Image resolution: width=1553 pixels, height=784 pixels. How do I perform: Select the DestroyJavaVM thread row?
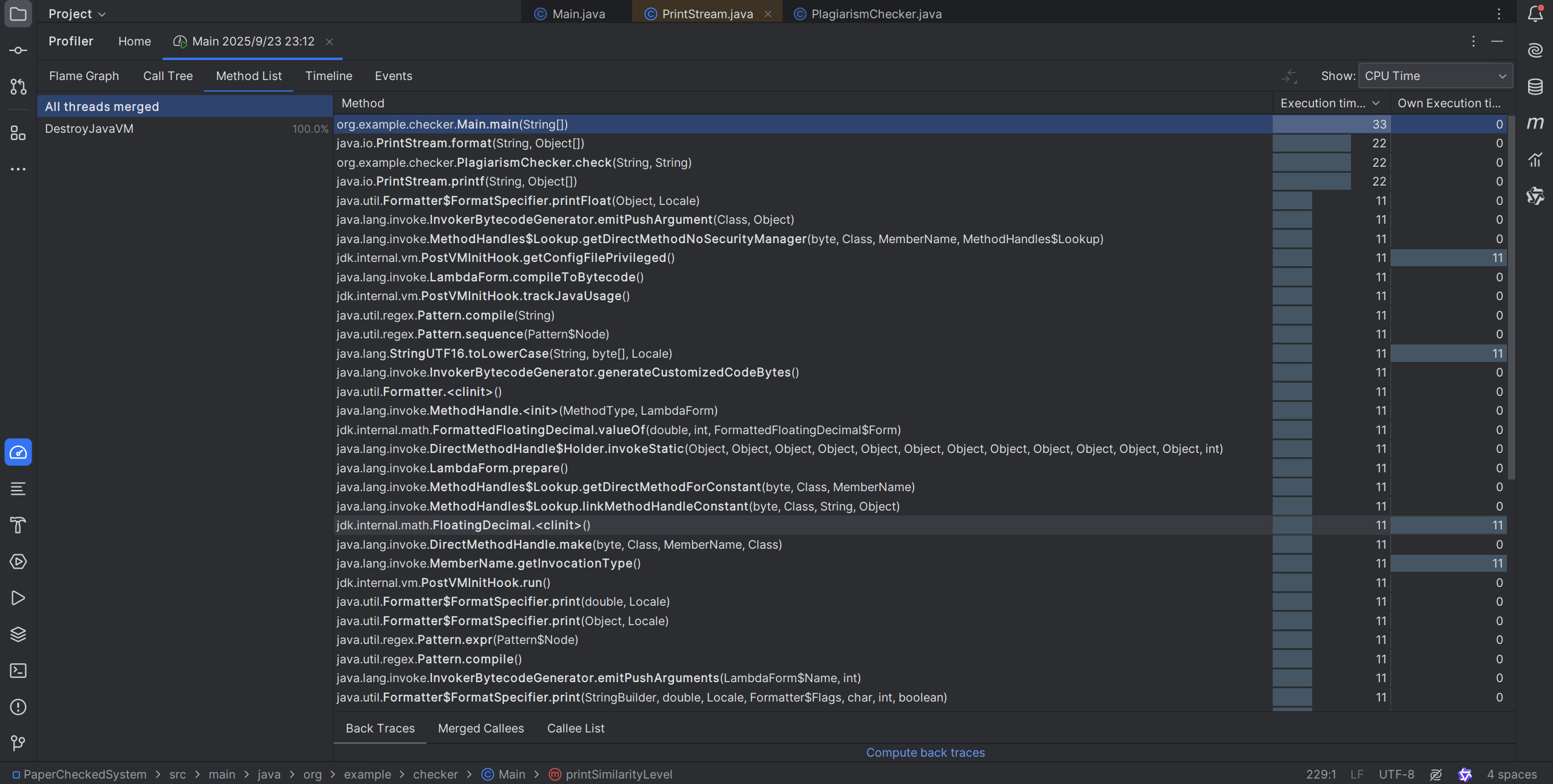click(x=89, y=129)
